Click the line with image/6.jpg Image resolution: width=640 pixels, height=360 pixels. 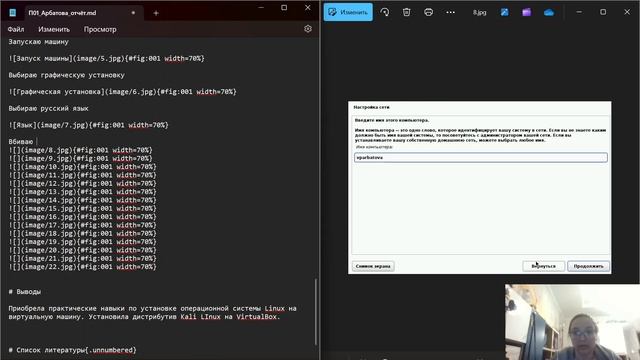point(122,92)
